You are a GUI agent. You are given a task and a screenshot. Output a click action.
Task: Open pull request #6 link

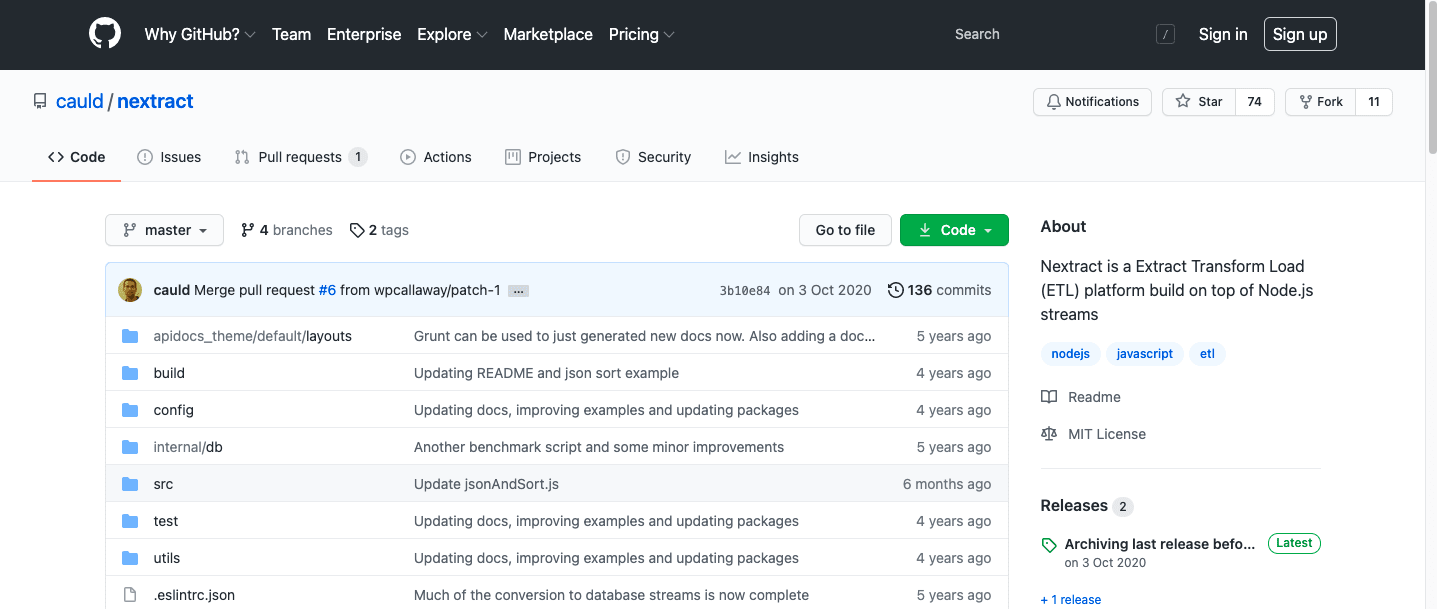327,290
